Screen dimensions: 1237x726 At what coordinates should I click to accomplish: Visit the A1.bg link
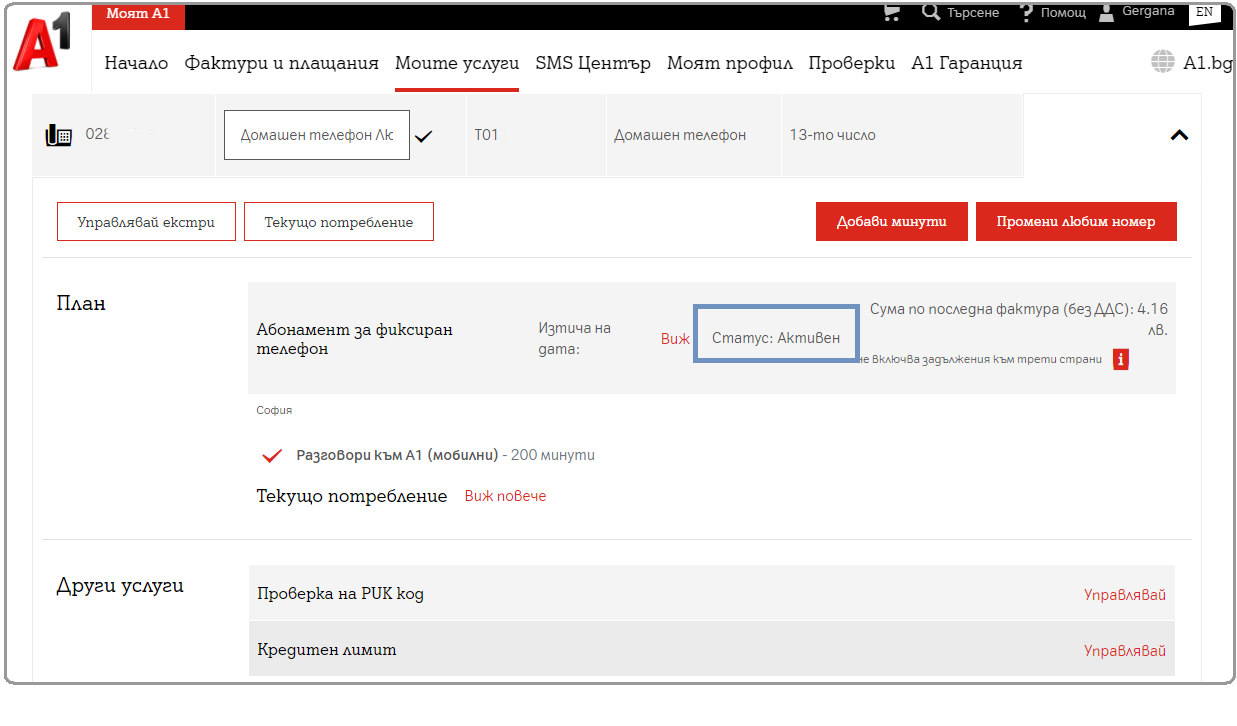pyautogui.click(x=1208, y=63)
